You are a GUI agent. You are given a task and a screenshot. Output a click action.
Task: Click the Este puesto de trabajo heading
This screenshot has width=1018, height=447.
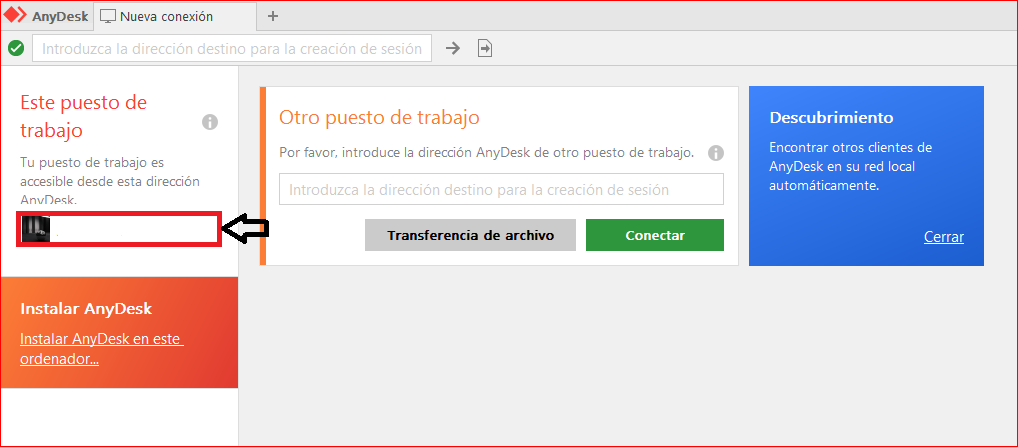84,116
